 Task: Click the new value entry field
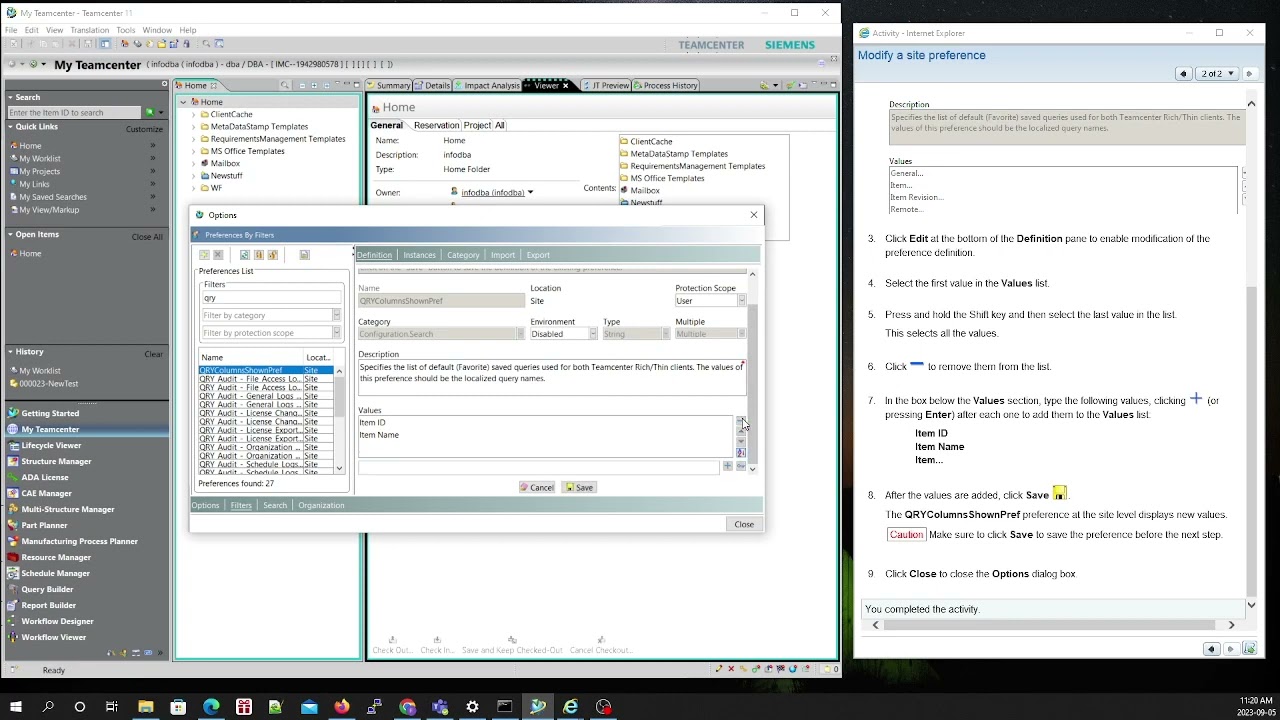click(x=539, y=467)
